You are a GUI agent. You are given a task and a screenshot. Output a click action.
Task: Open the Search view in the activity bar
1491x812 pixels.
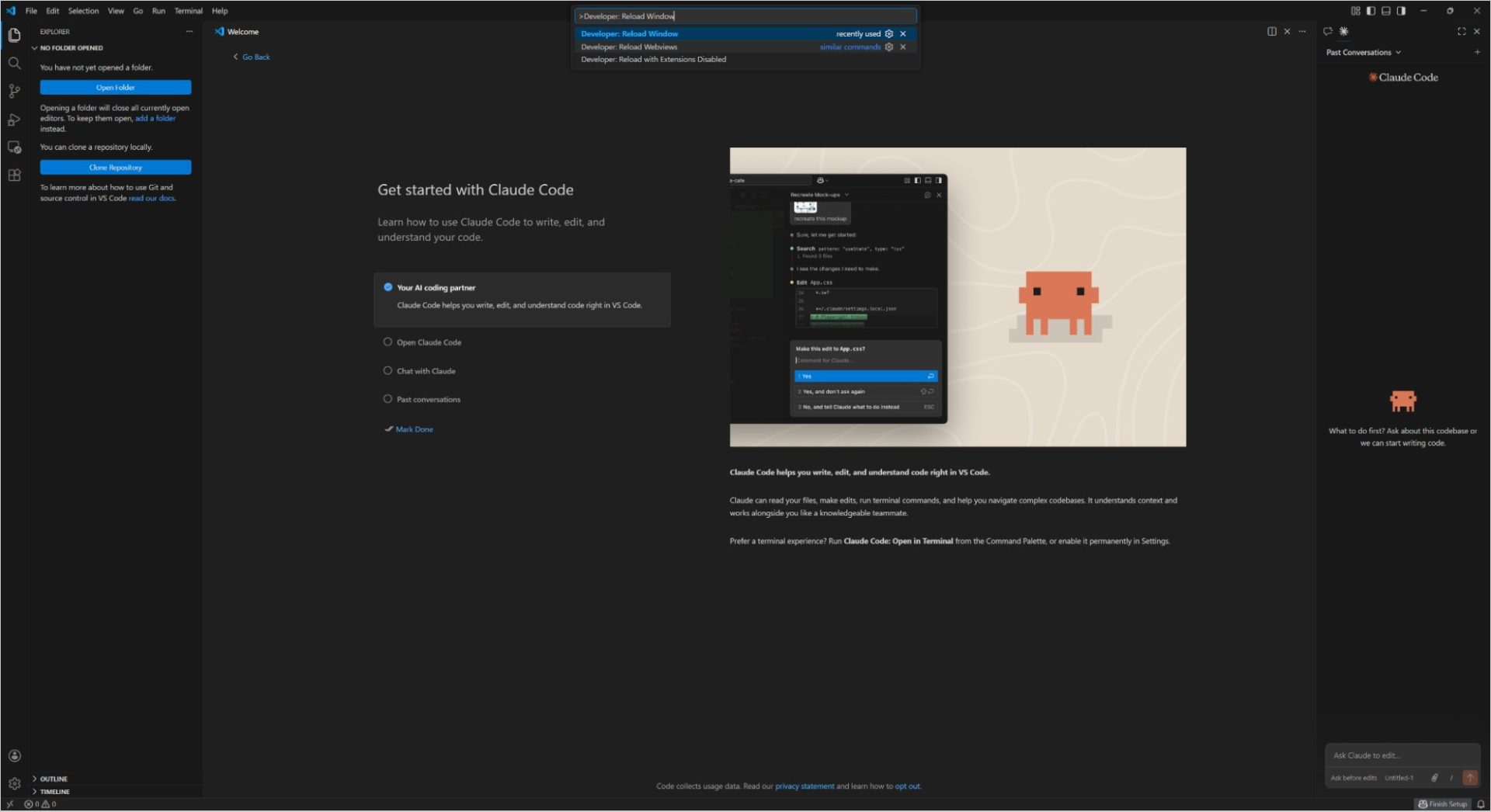pyautogui.click(x=14, y=63)
